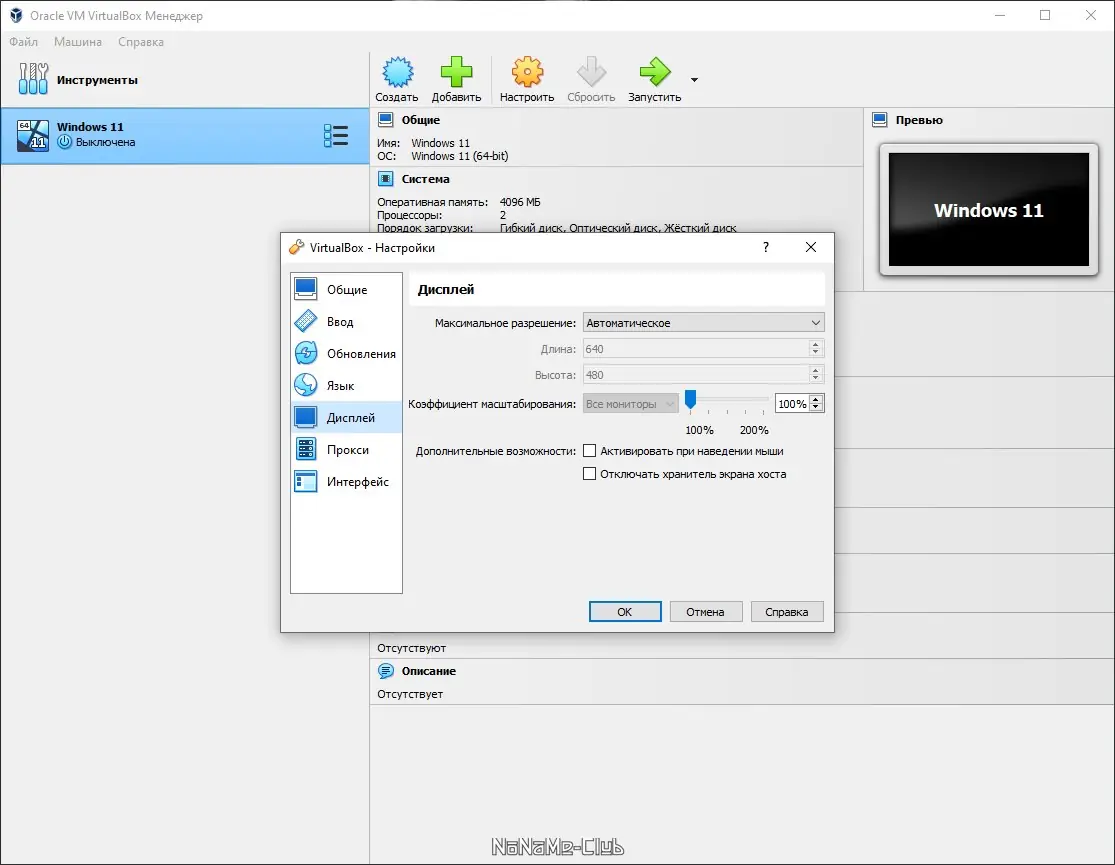The image size is (1115, 865).
Task: Click OK in the settings dialog
Action: (625, 612)
